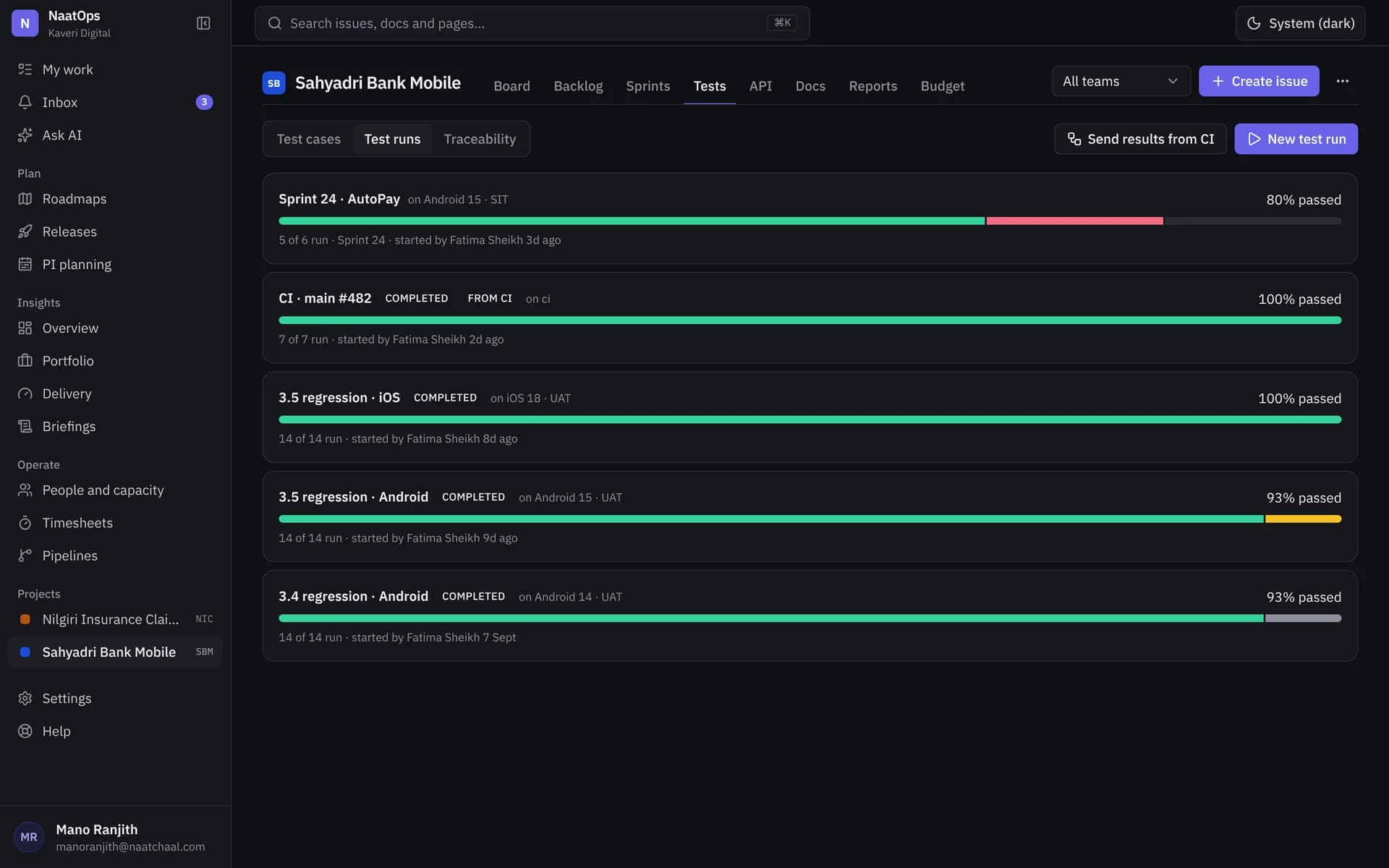
Task: Click the NaatOps workspace logo
Action: click(25, 23)
